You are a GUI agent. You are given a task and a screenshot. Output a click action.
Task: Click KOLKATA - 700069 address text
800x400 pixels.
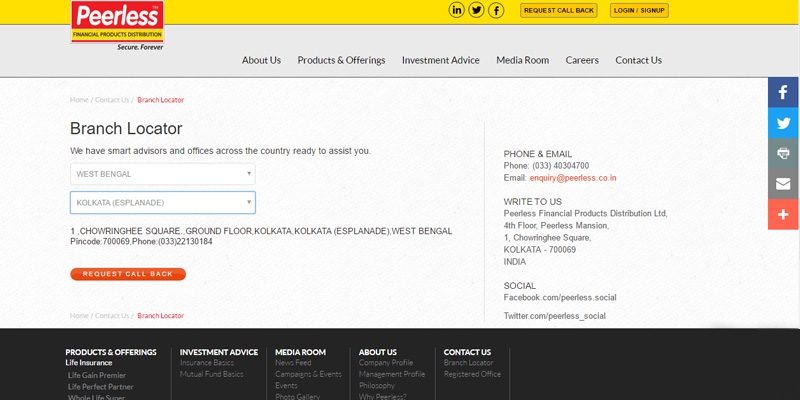(540, 249)
